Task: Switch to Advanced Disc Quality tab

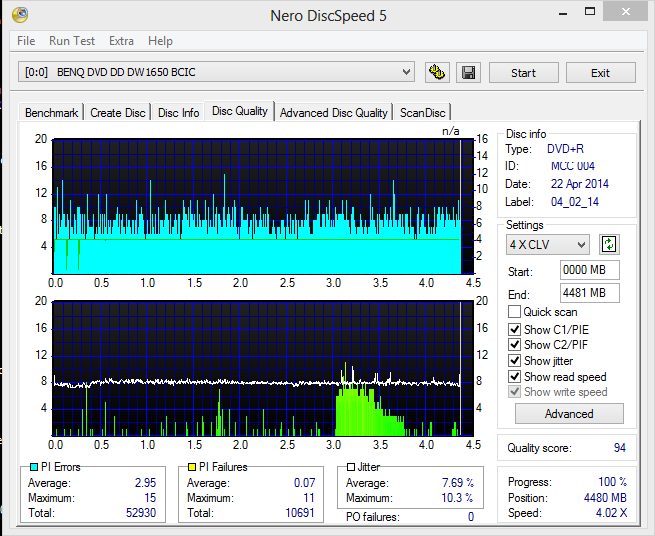Action: point(334,113)
